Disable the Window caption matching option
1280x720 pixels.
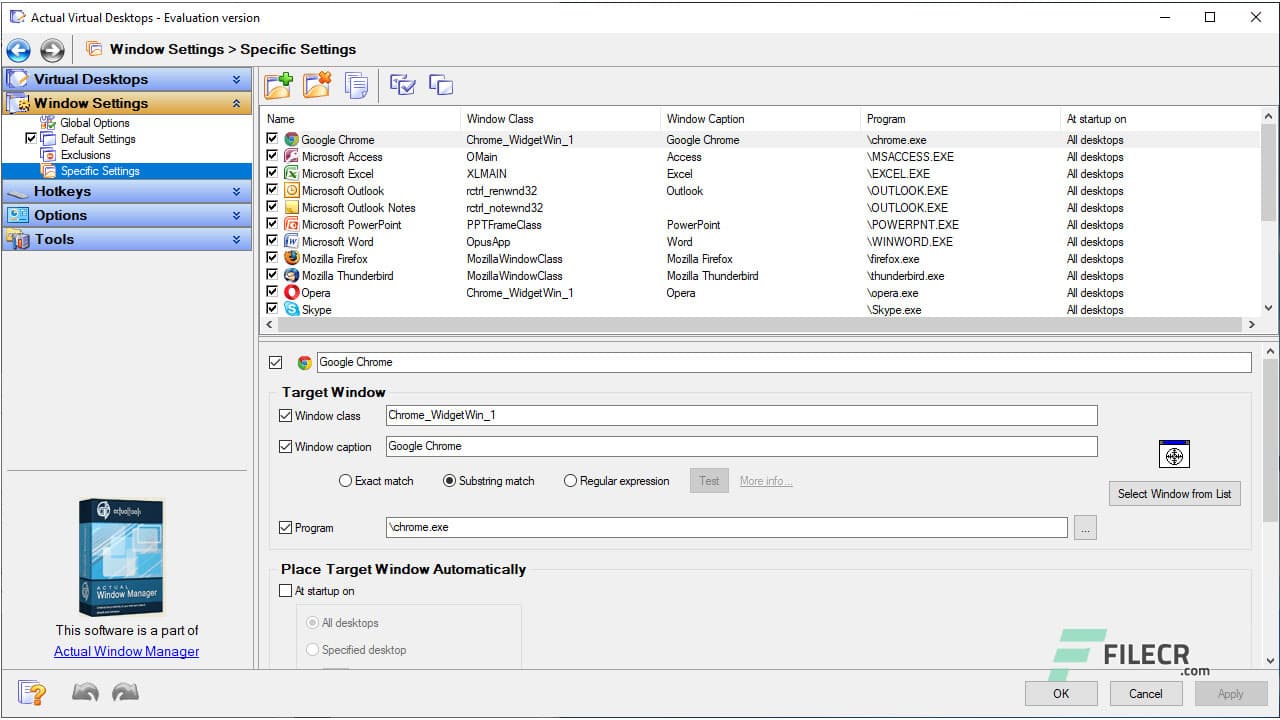pyautogui.click(x=286, y=446)
